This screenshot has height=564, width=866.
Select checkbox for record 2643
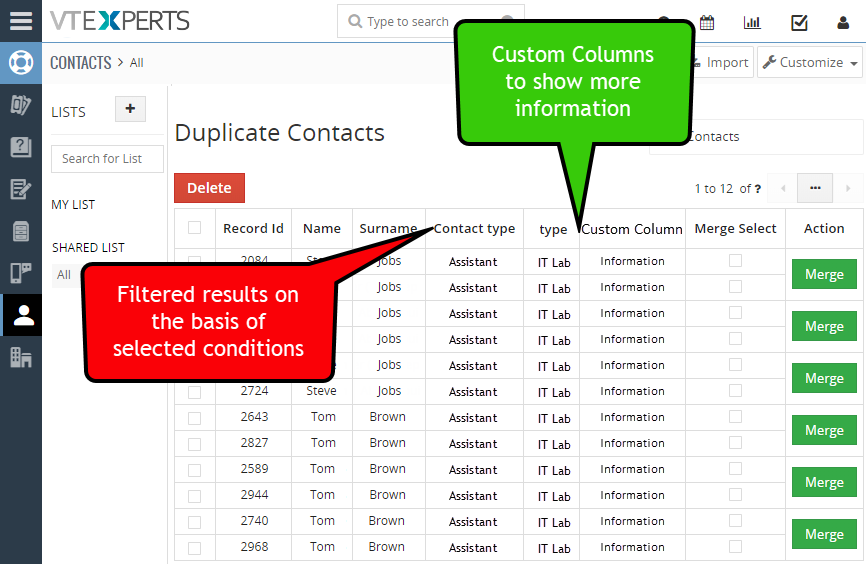[194, 418]
